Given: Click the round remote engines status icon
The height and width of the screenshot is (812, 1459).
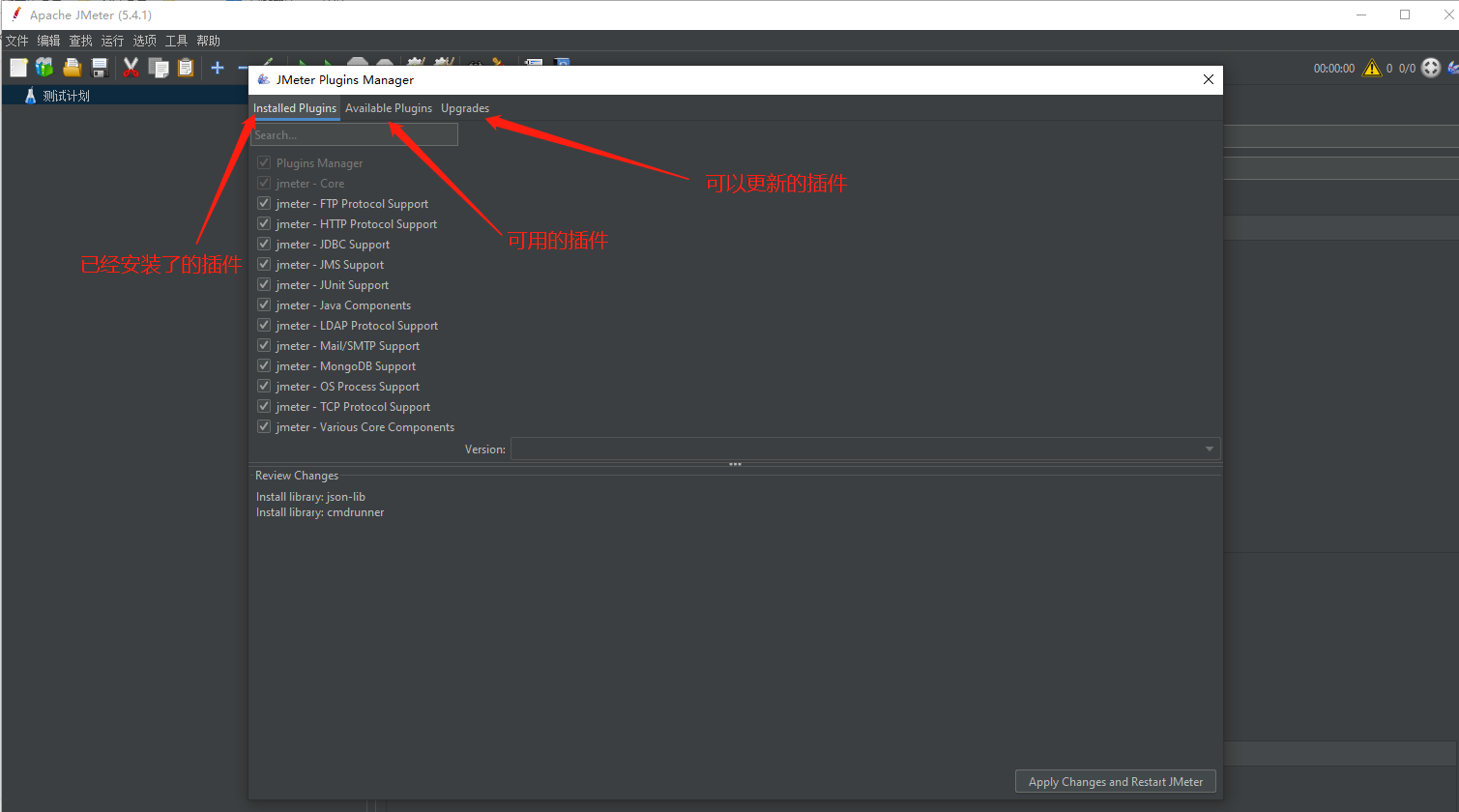Looking at the screenshot, I should click(1431, 68).
